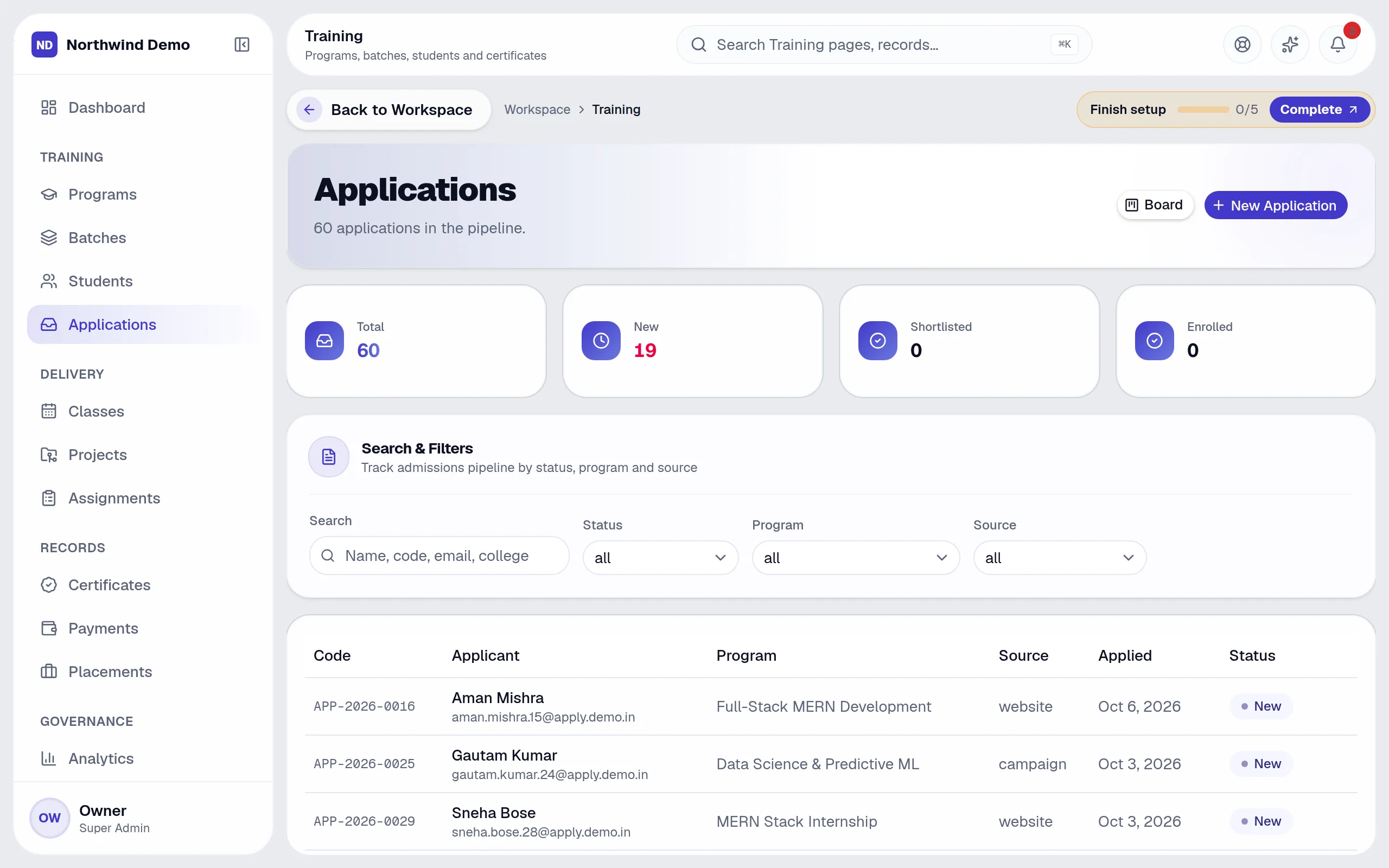Open Dashboard in the sidebar

coord(143,107)
